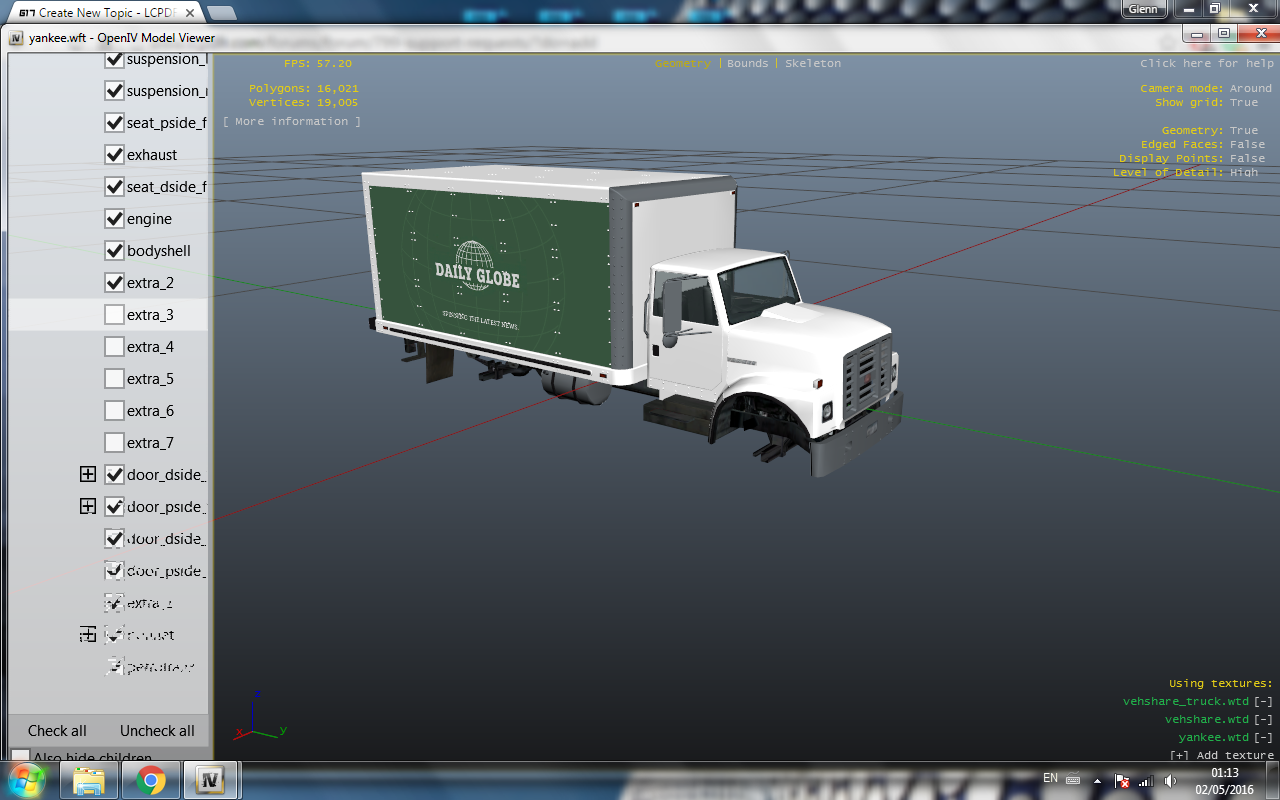Open the clock showing 01:13

point(1224,780)
